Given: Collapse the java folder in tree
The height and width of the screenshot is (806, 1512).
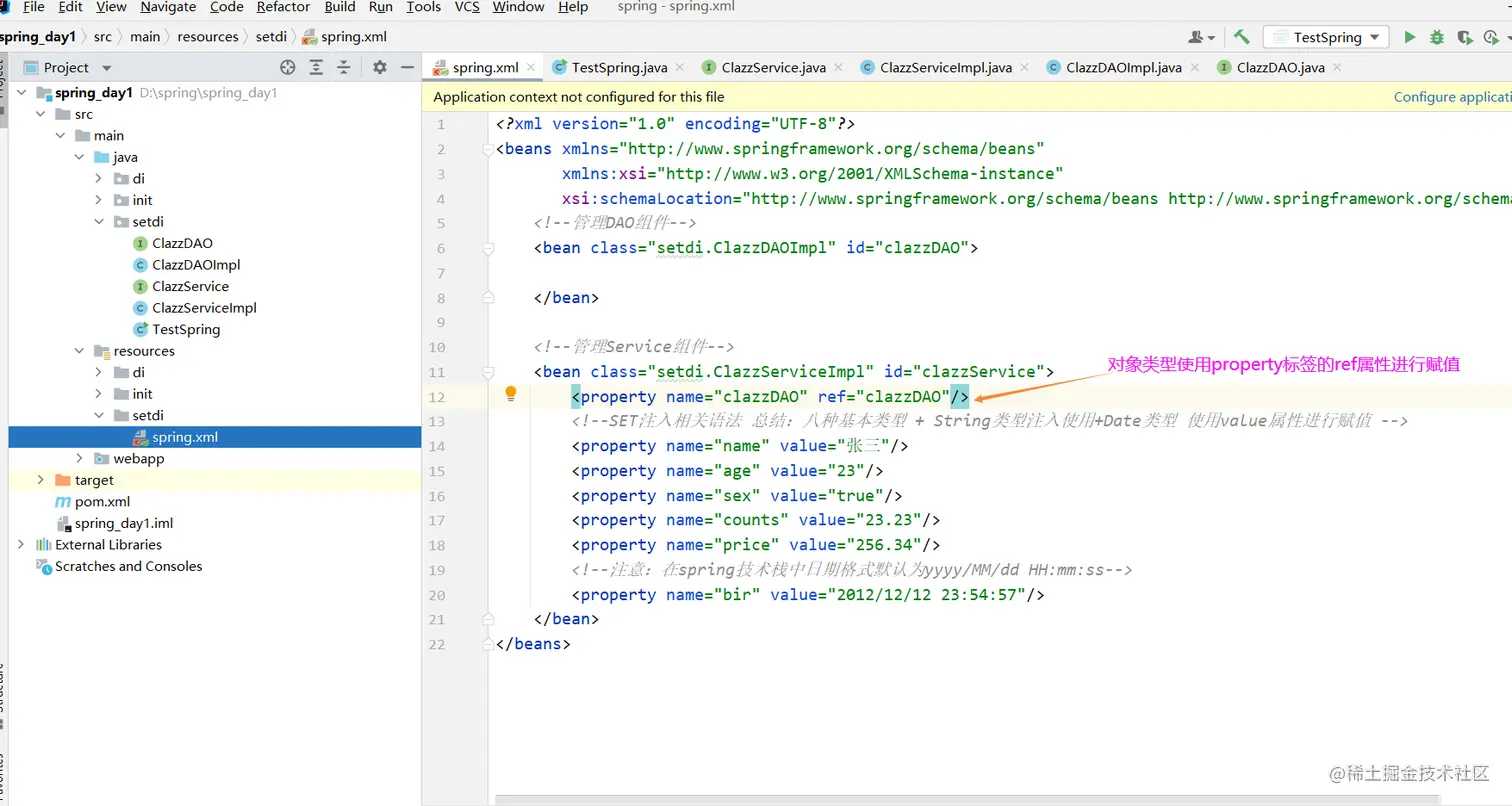Looking at the screenshot, I should 79,157.
